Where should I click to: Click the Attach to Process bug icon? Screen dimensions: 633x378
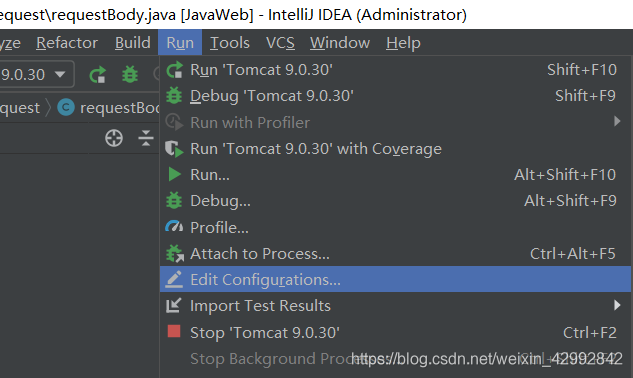[x=175, y=254]
